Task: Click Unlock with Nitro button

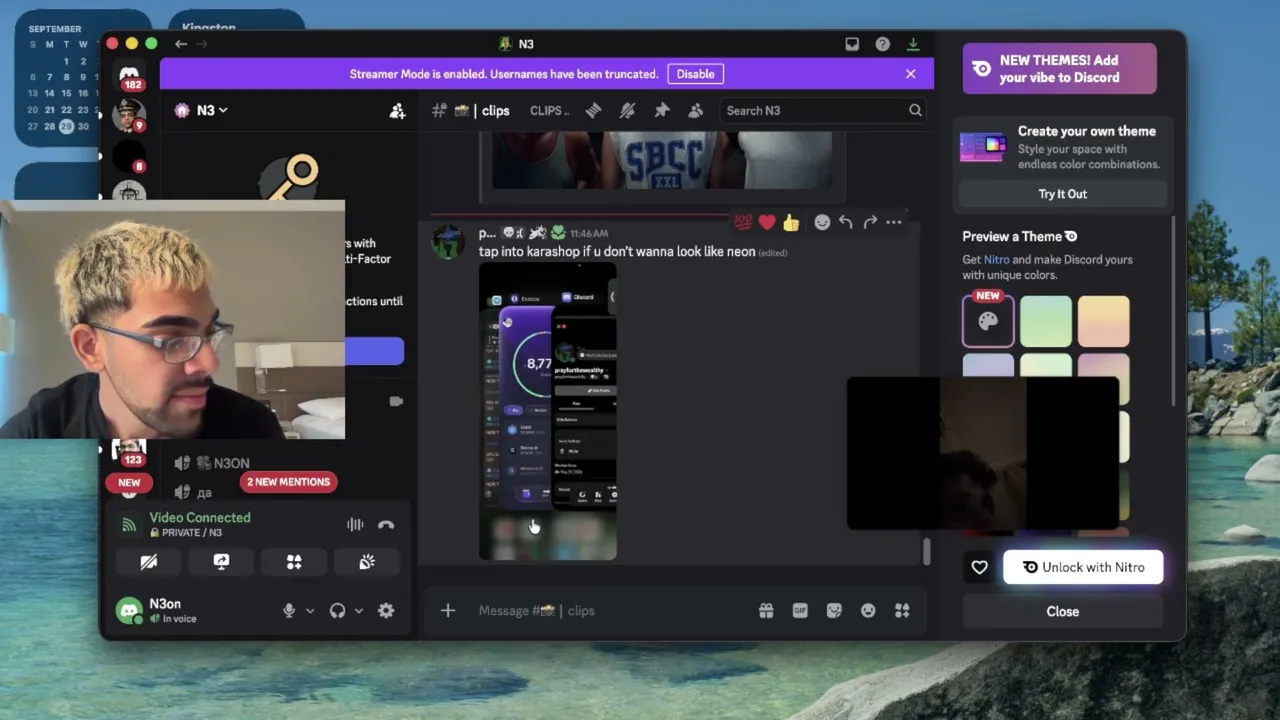Action: coord(1083,567)
